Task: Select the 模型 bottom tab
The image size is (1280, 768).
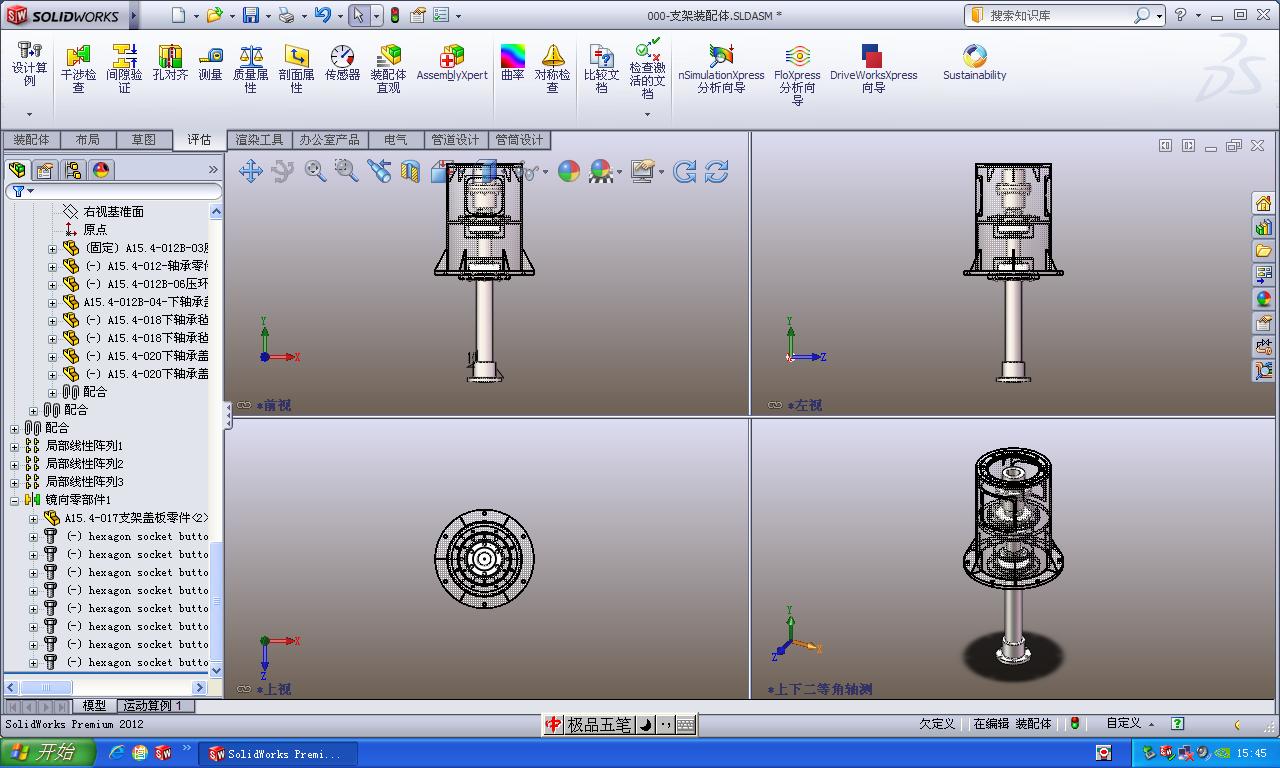Action: 94,706
